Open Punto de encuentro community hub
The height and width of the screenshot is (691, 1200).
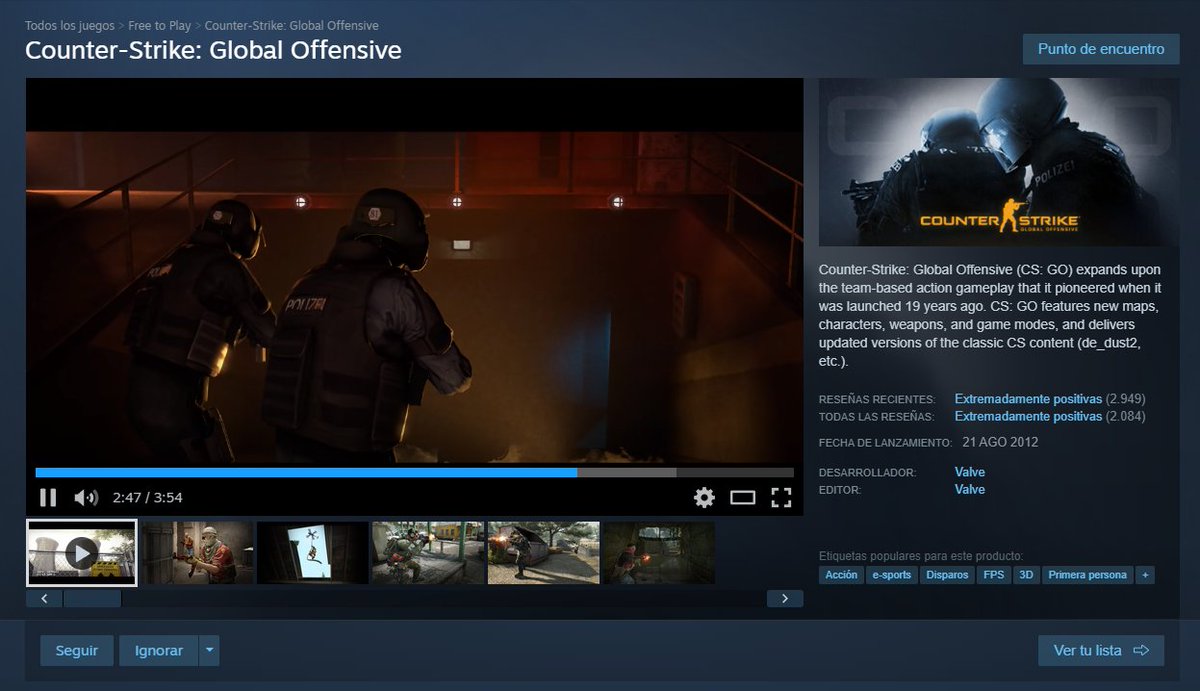pos(1101,49)
